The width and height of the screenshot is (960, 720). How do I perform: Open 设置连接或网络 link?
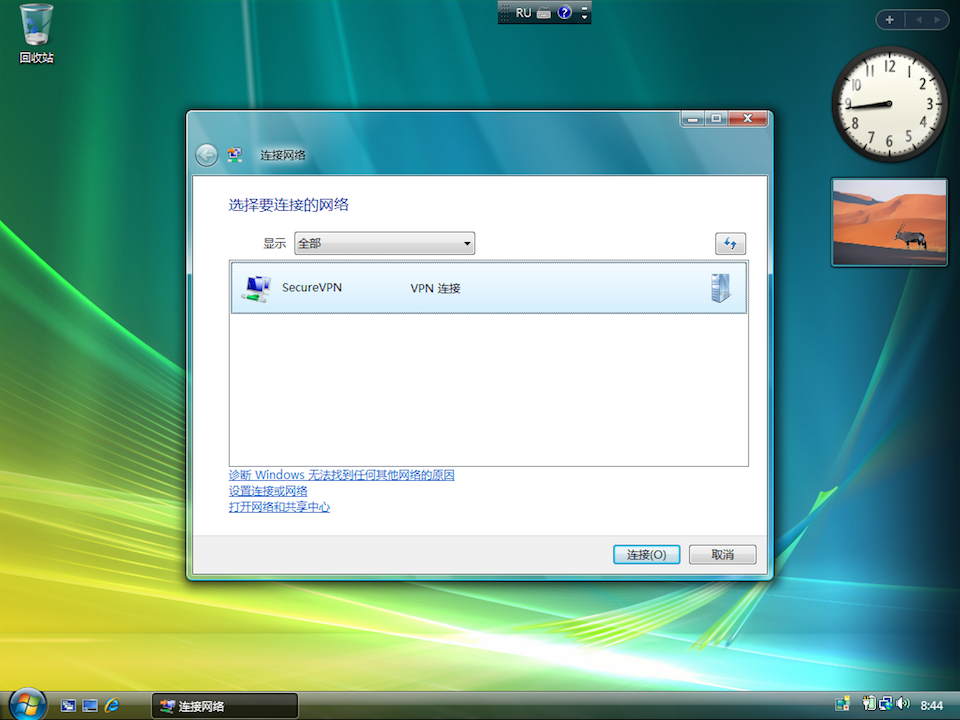268,491
